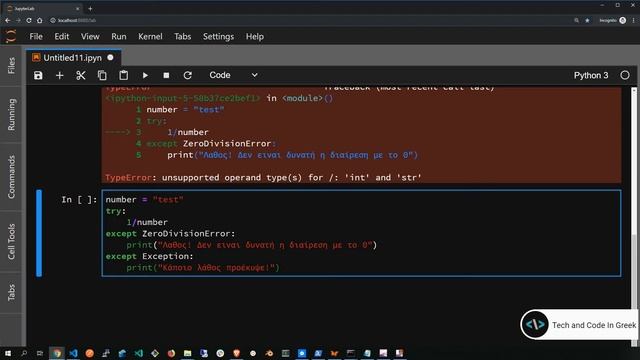This screenshot has width=640, height=360.
Task: Open the Cell Tools sidebar panel
Action: coord(11,241)
